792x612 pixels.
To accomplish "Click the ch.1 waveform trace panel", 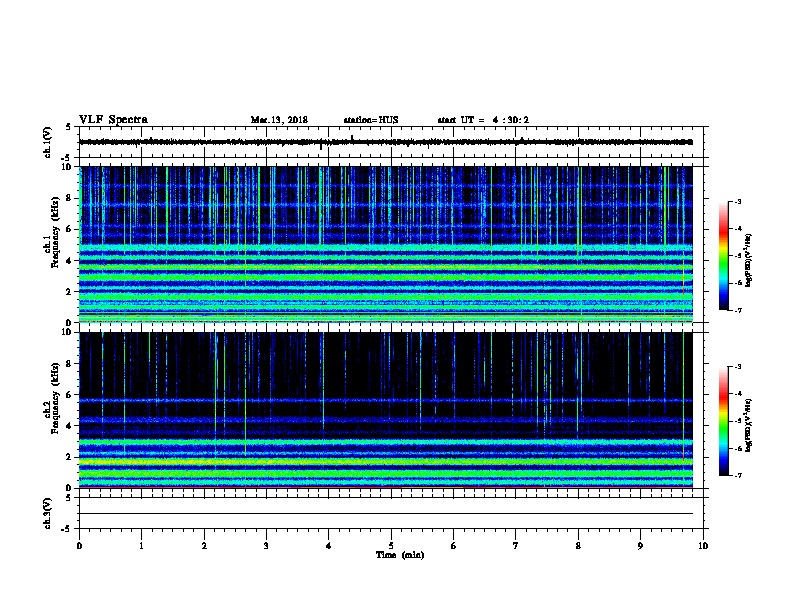I will point(393,142).
